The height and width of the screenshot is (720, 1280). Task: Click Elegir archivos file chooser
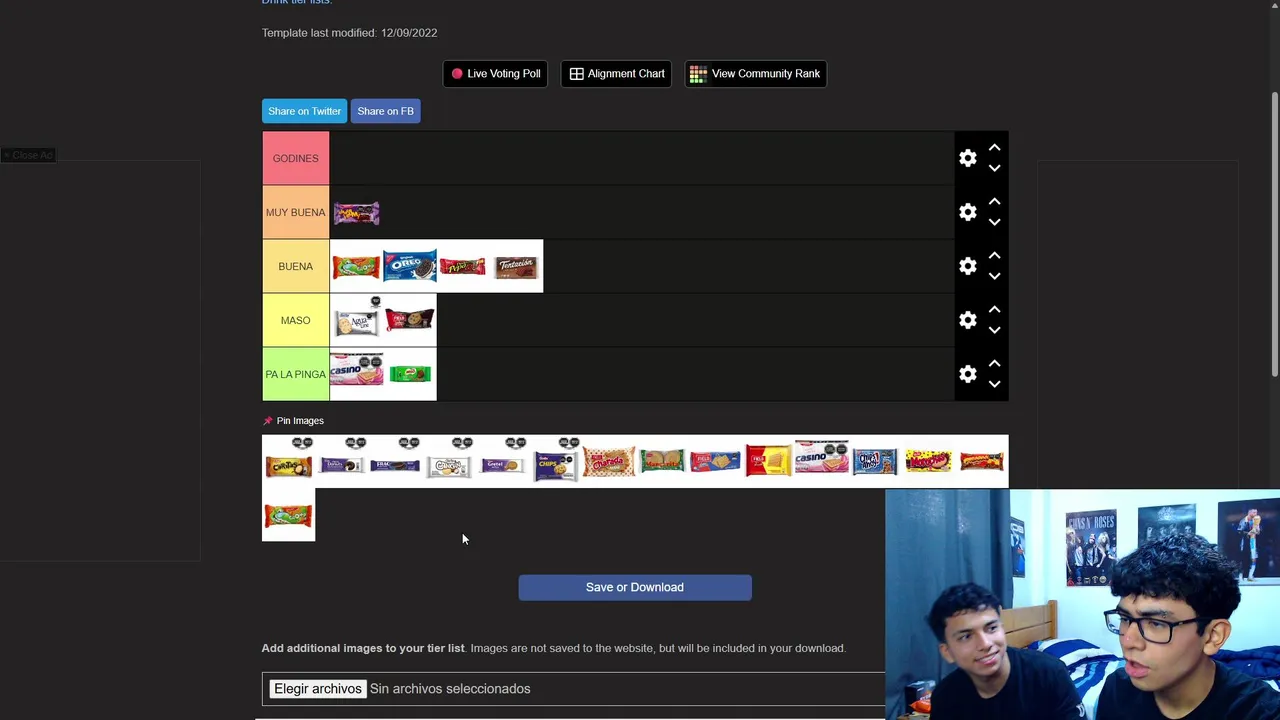click(318, 689)
